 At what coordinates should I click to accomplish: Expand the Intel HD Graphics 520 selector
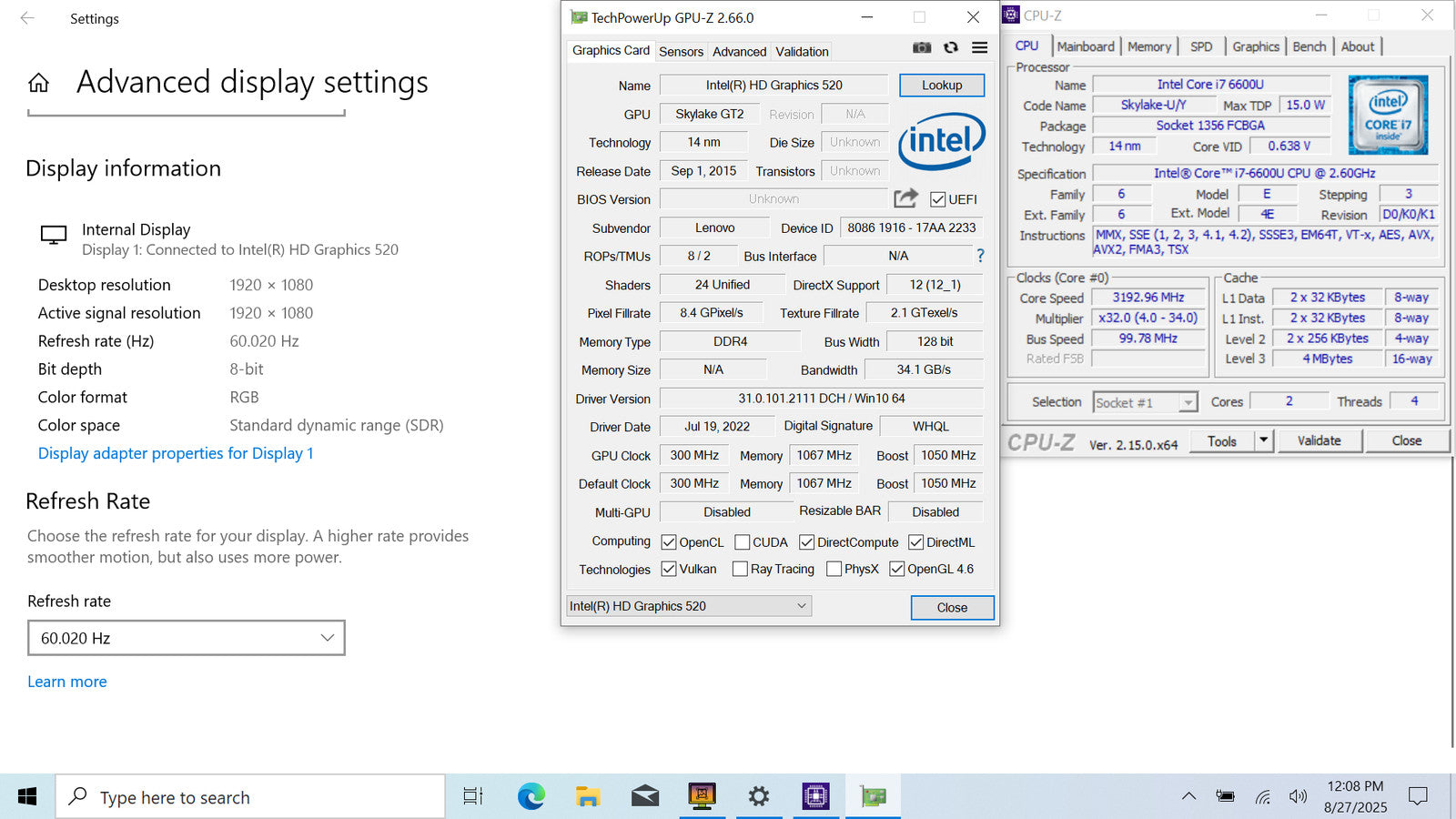point(688,606)
